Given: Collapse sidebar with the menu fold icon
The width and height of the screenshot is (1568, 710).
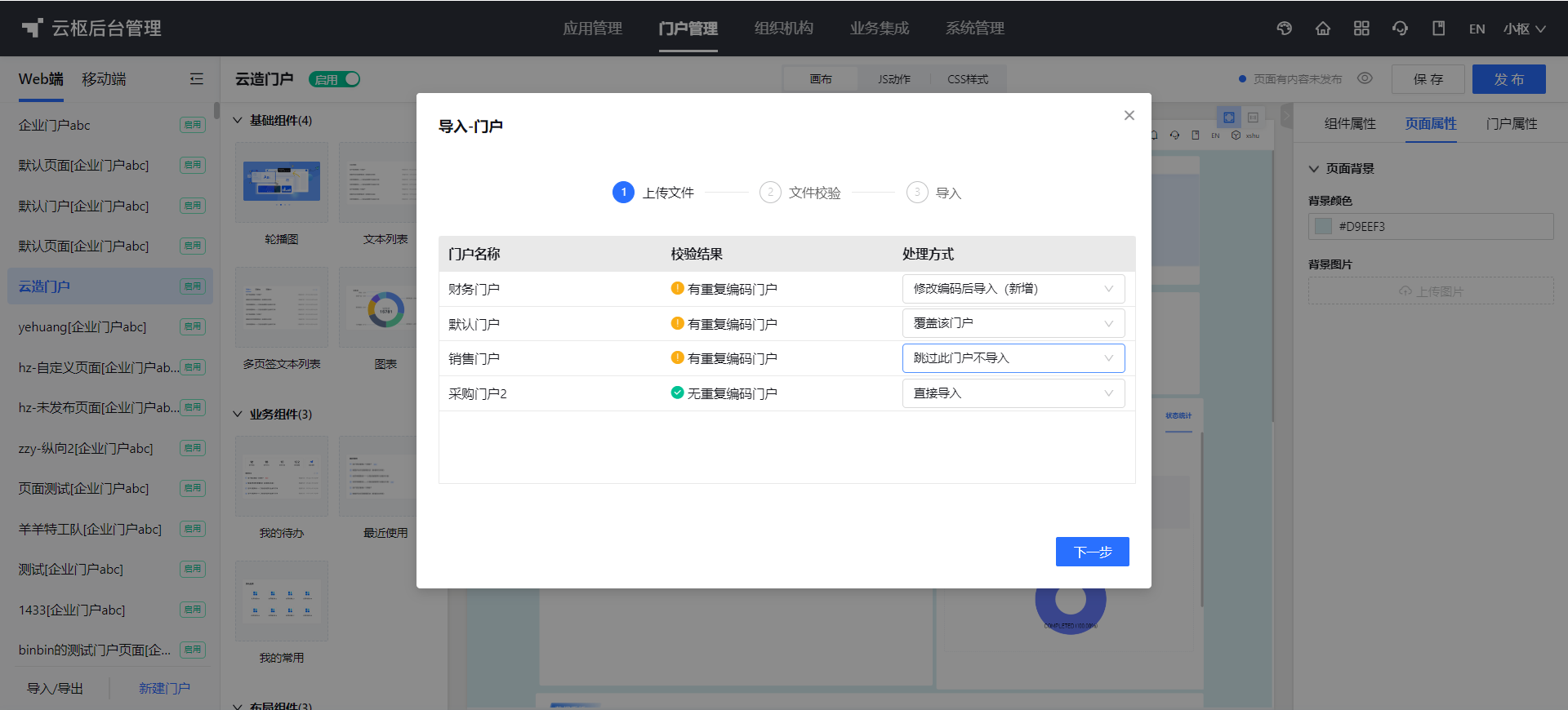Looking at the screenshot, I should point(197,79).
